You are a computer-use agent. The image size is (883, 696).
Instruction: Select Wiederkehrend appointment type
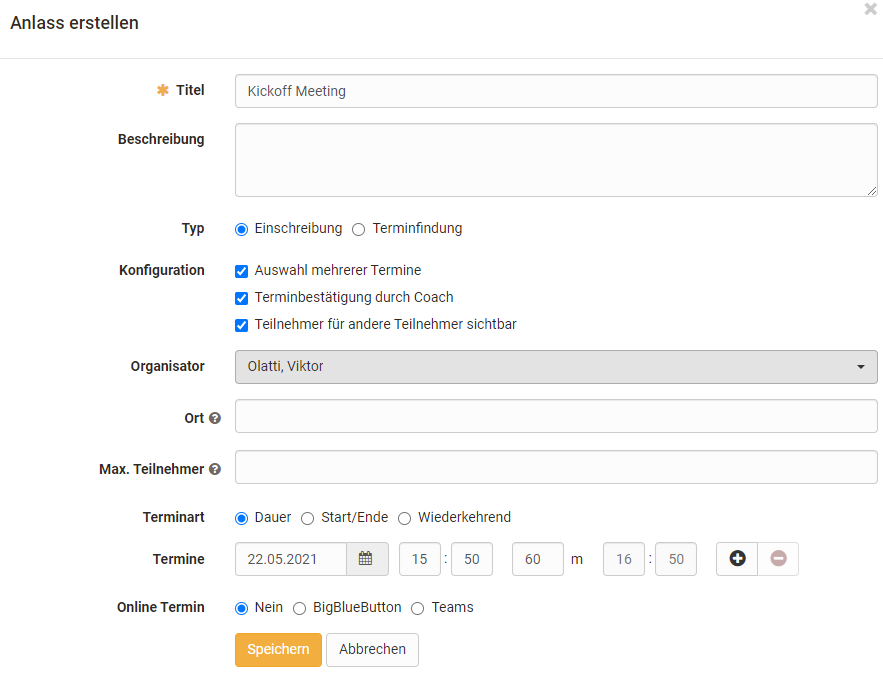click(404, 518)
